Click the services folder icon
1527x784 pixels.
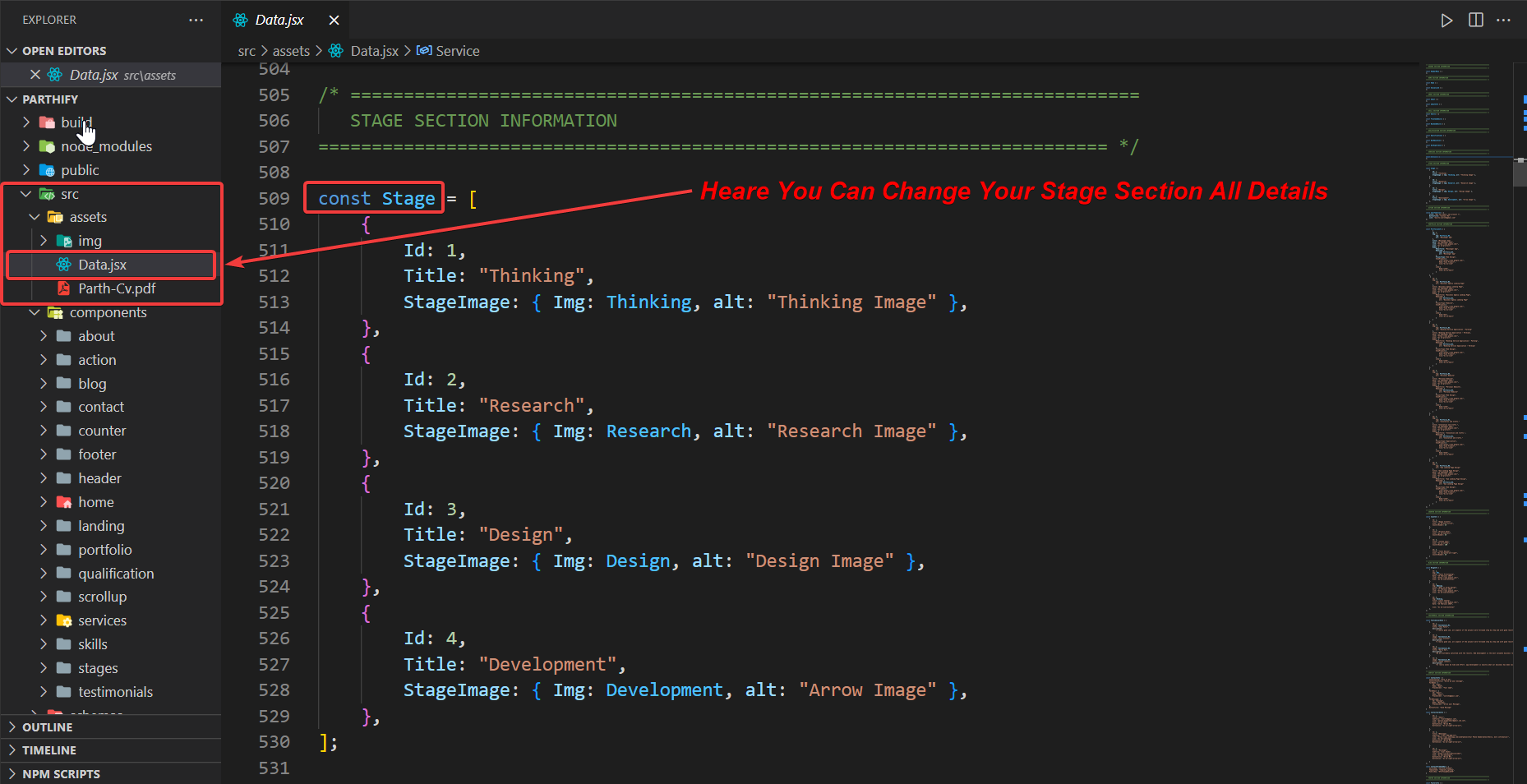pos(64,620)
